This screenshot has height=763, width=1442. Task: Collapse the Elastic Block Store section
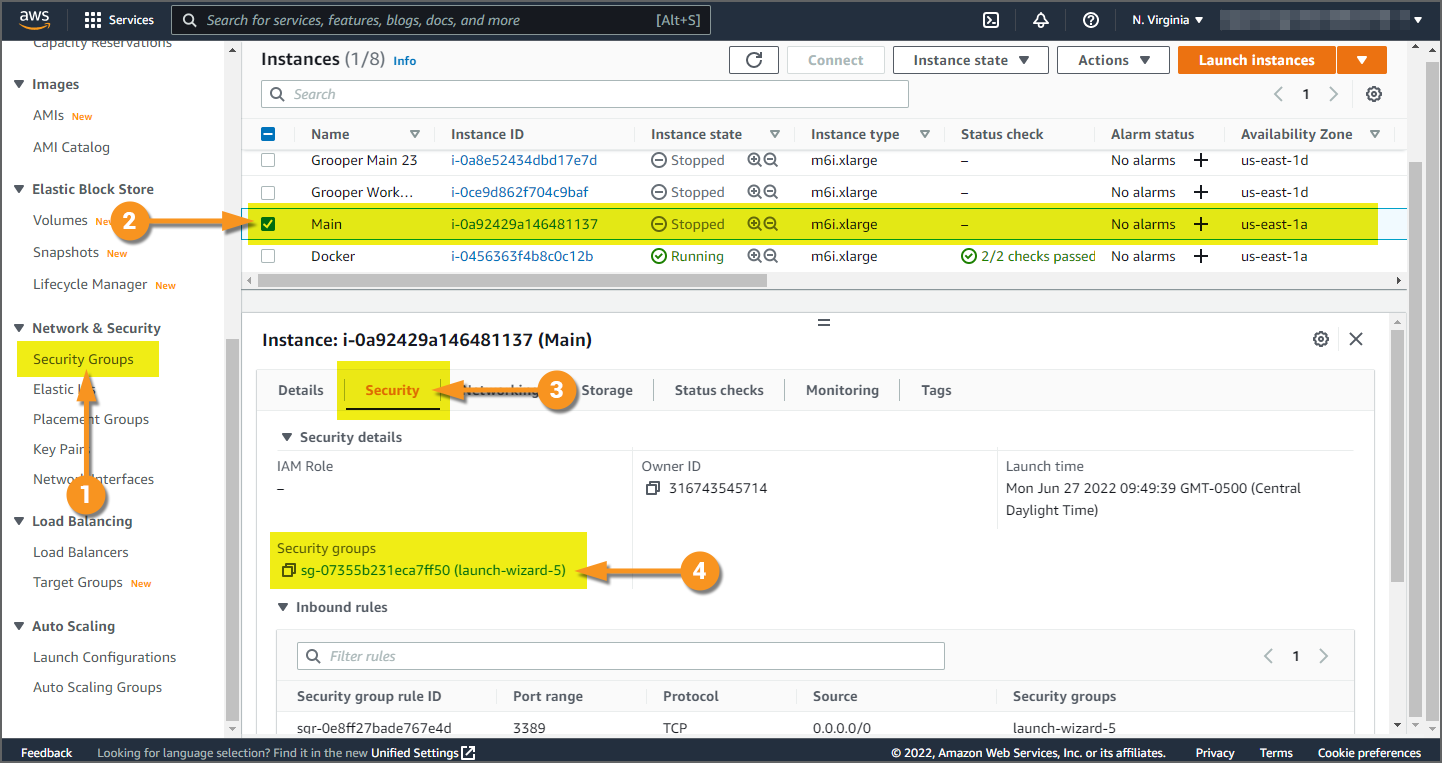(19, 189)
